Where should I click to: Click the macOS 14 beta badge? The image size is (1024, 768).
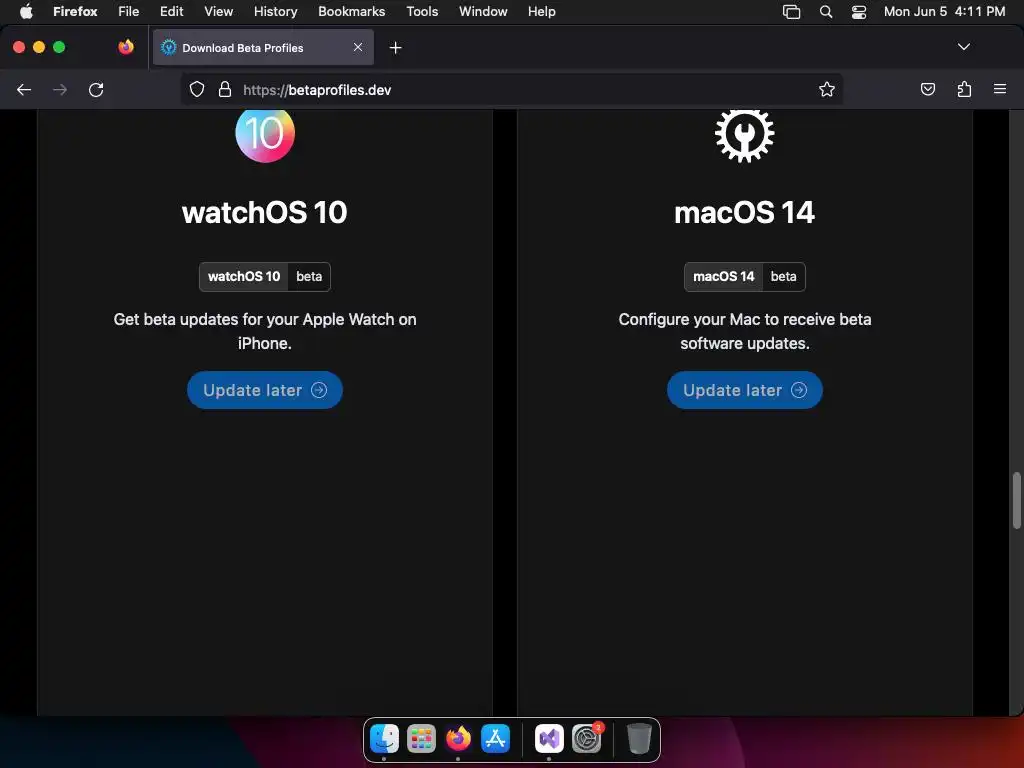[x=744, y=276]
